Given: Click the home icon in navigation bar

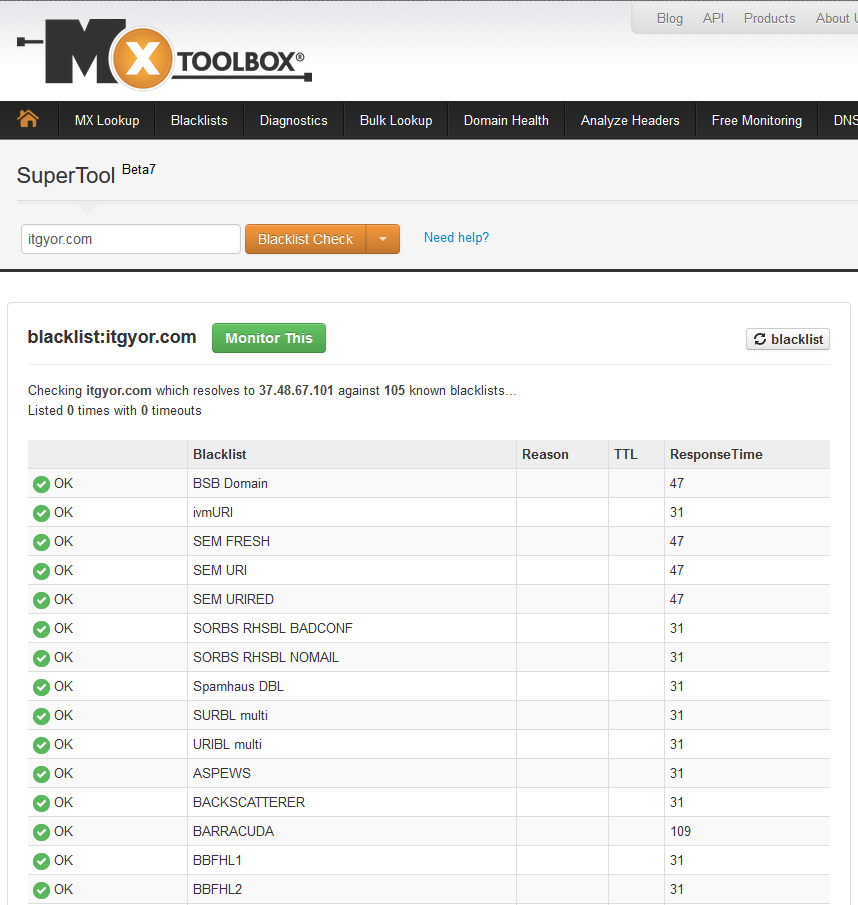Looking at the screenshot, I should (28, 119).
